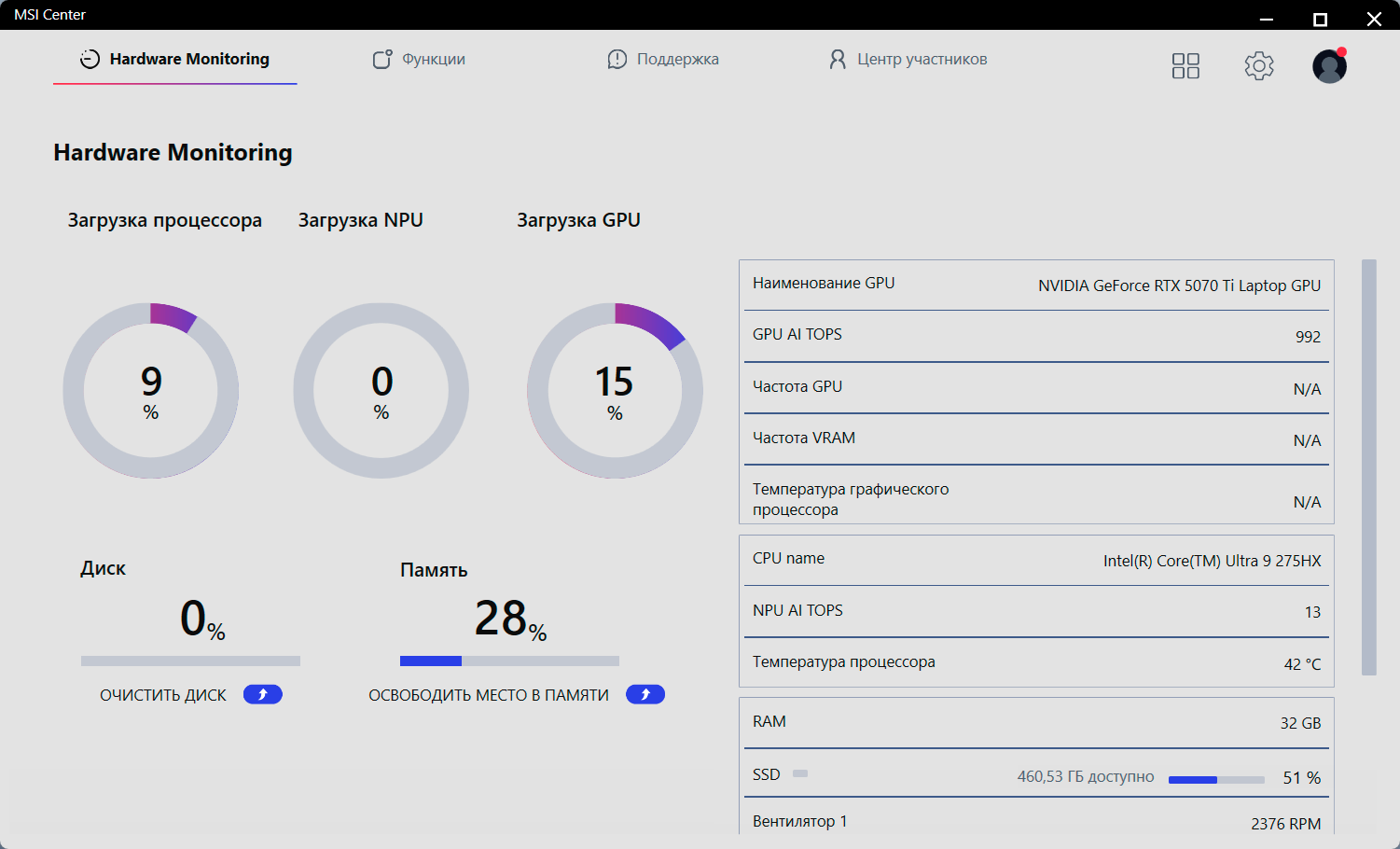Click the Intel(R) Core(TM) Ultra 9 275HX value
1400x849 pixels.
click(1213, 561)
